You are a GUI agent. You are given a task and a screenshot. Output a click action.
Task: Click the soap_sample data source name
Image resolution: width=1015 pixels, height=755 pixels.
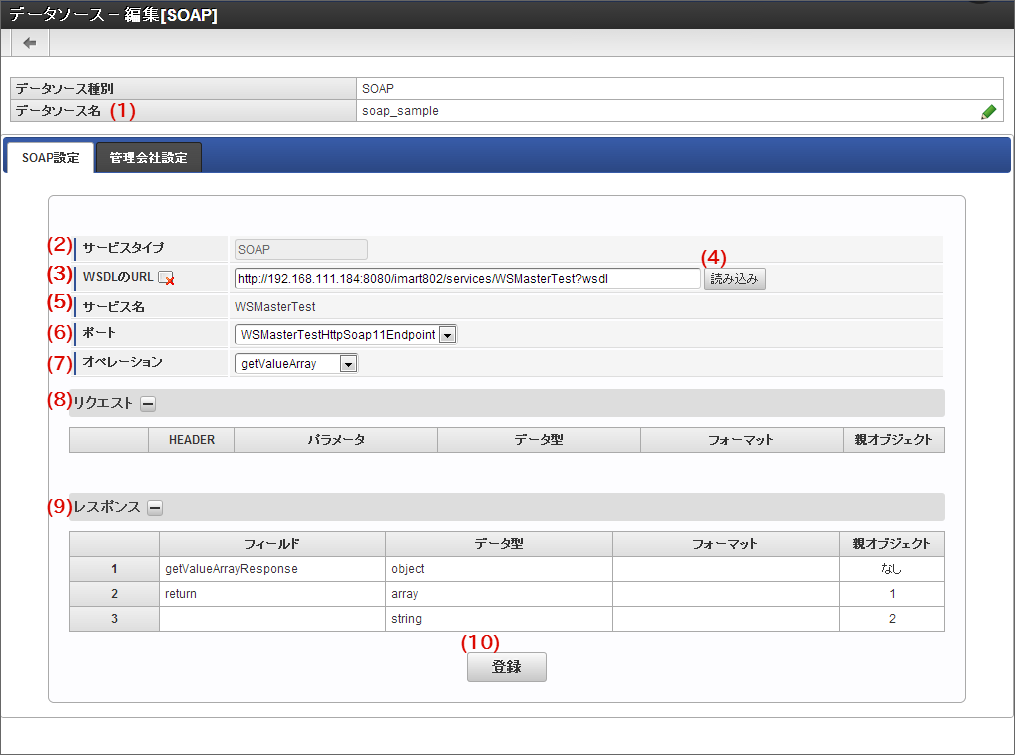[x=400, y=112]
